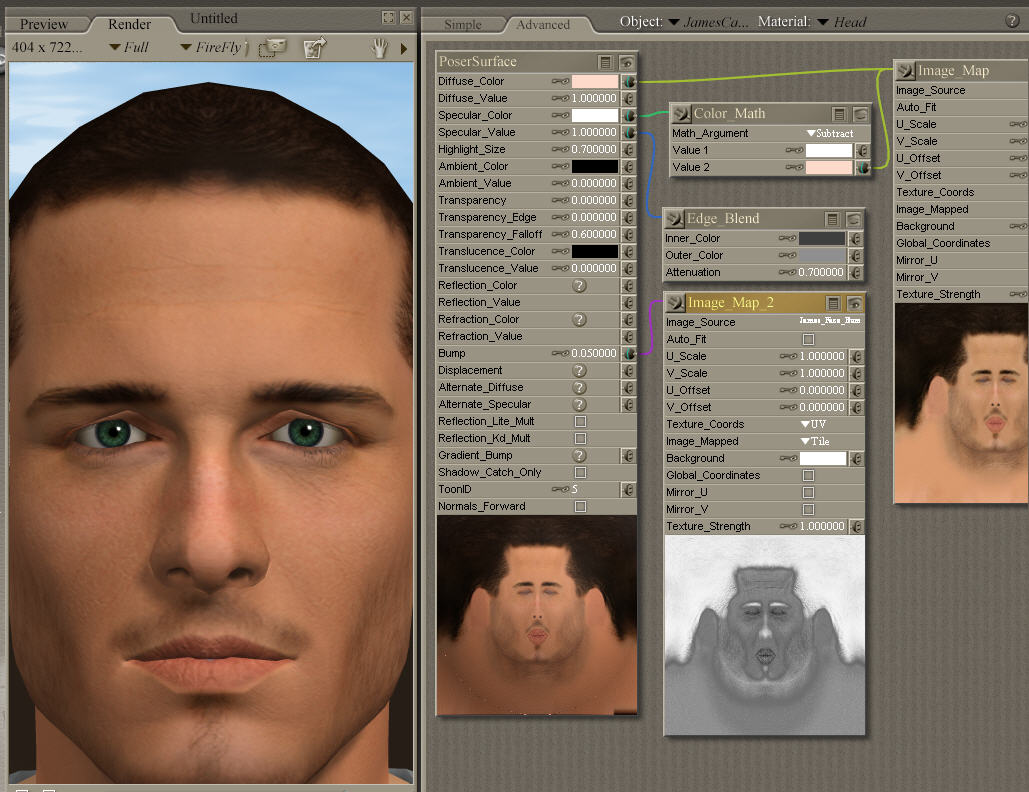The height and width of the screenshot is (792, 1029).
Task: Click the James_Face image source name
Action: (830, 322)
